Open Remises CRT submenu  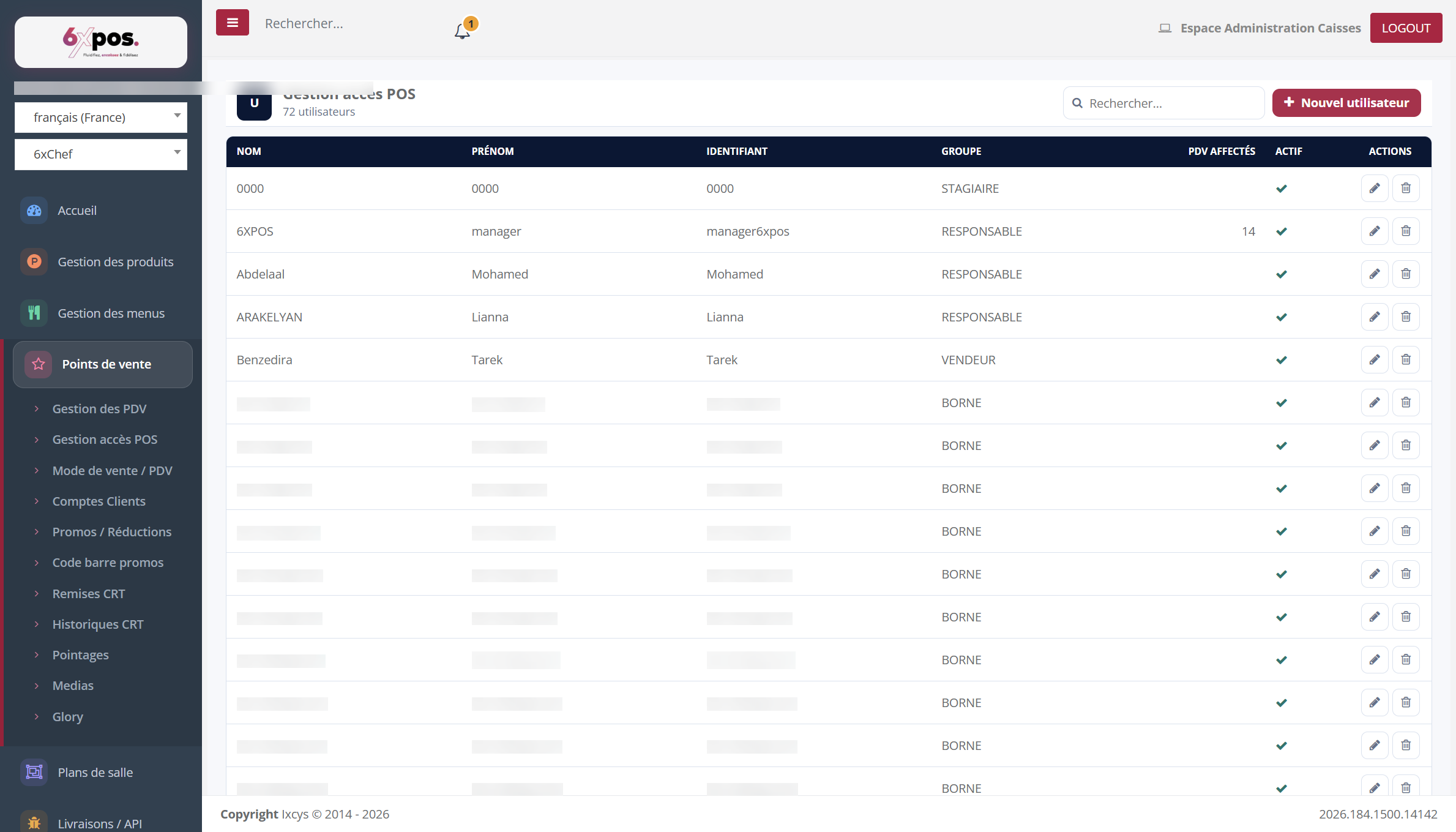[x=89, y=594]
